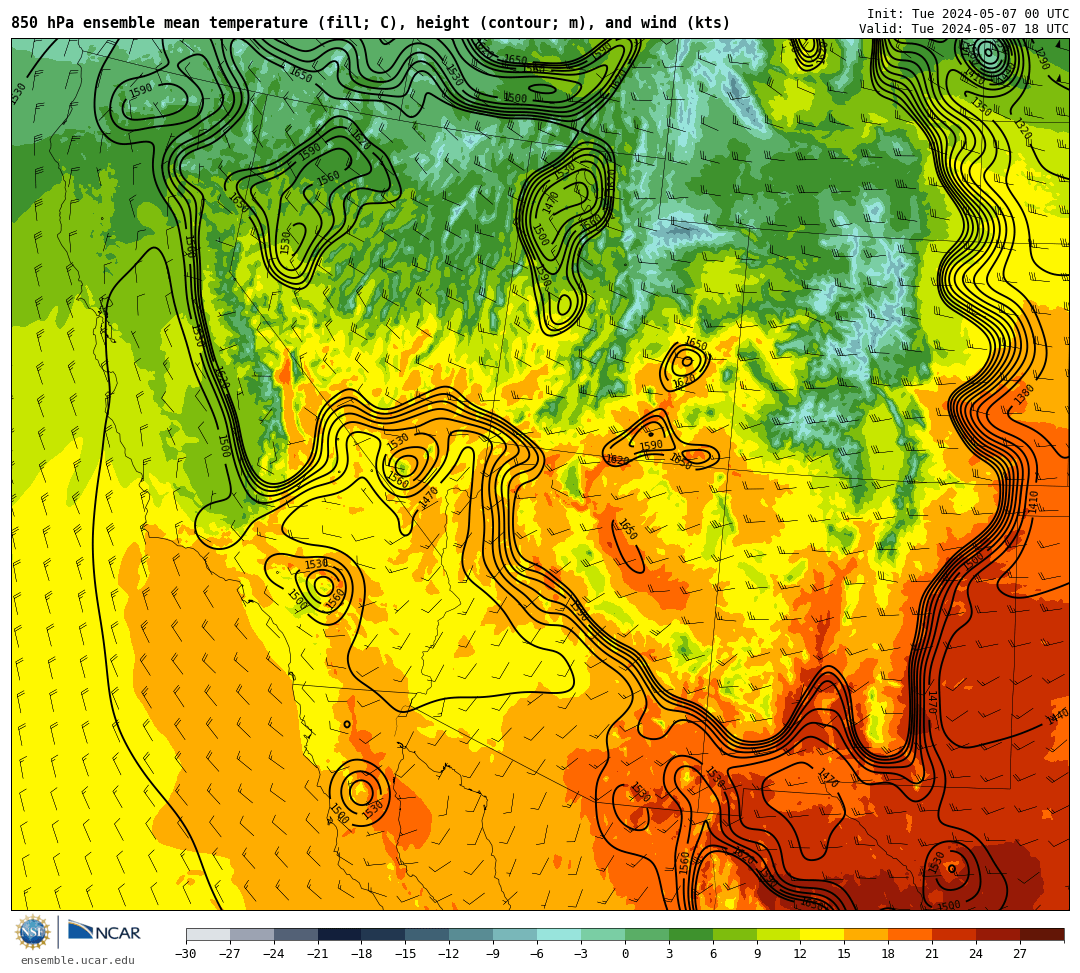Click the positive 18 colorbar tick label
Image resolution: width=1080 pixels, height=973 pixels.
(889, 954)
